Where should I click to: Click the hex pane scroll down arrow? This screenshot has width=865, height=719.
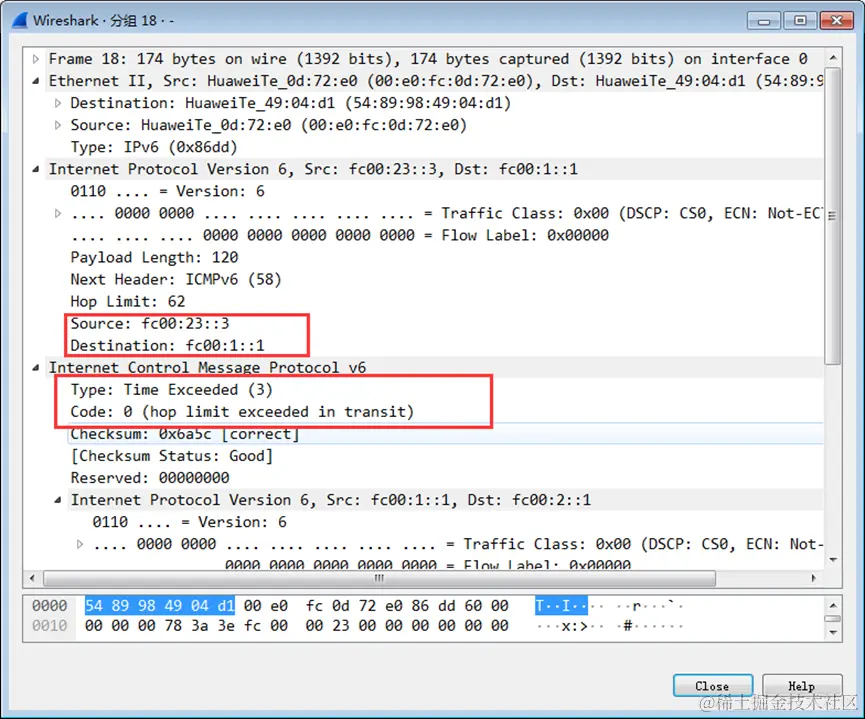click(833, 632)
